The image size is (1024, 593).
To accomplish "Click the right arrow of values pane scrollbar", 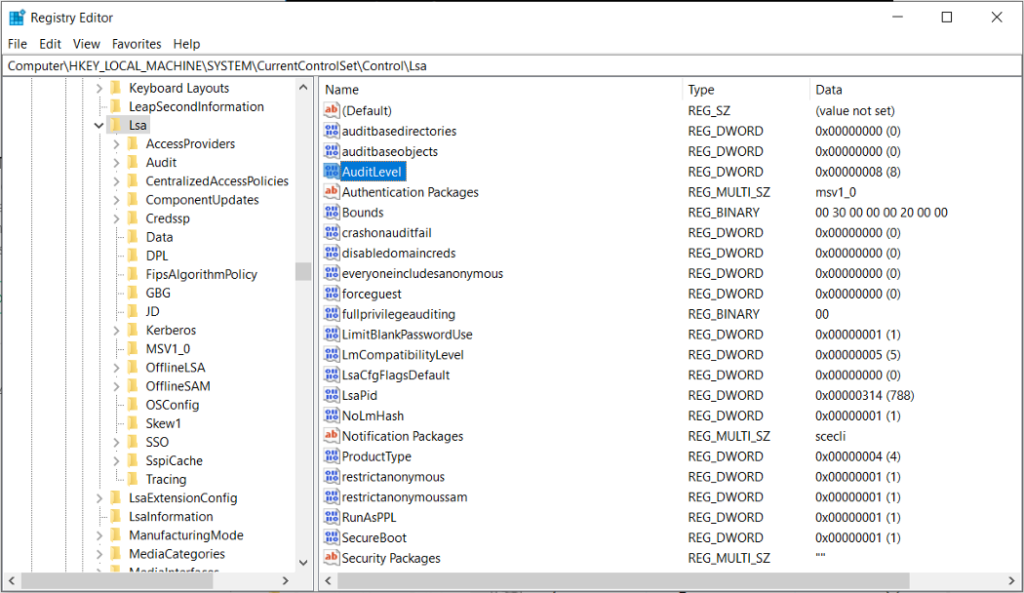I will click(1012, 580).
